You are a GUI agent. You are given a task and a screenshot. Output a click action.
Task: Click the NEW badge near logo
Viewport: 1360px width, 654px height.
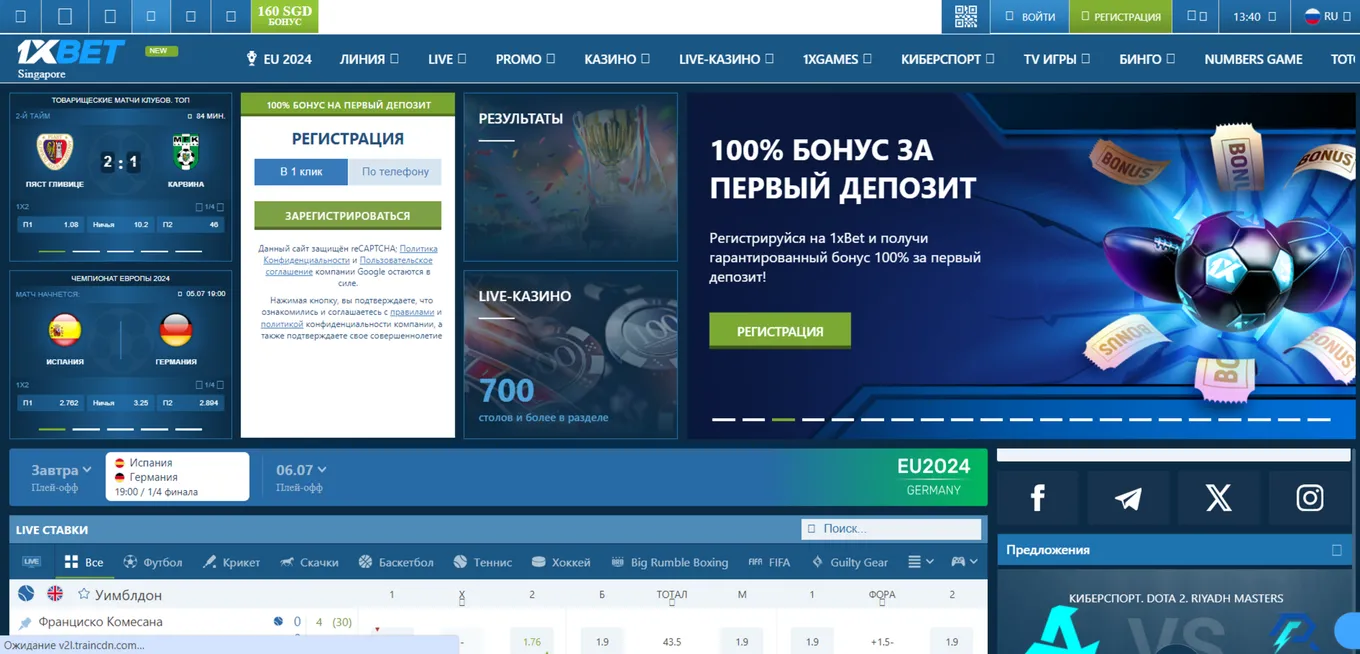[161, 50]
